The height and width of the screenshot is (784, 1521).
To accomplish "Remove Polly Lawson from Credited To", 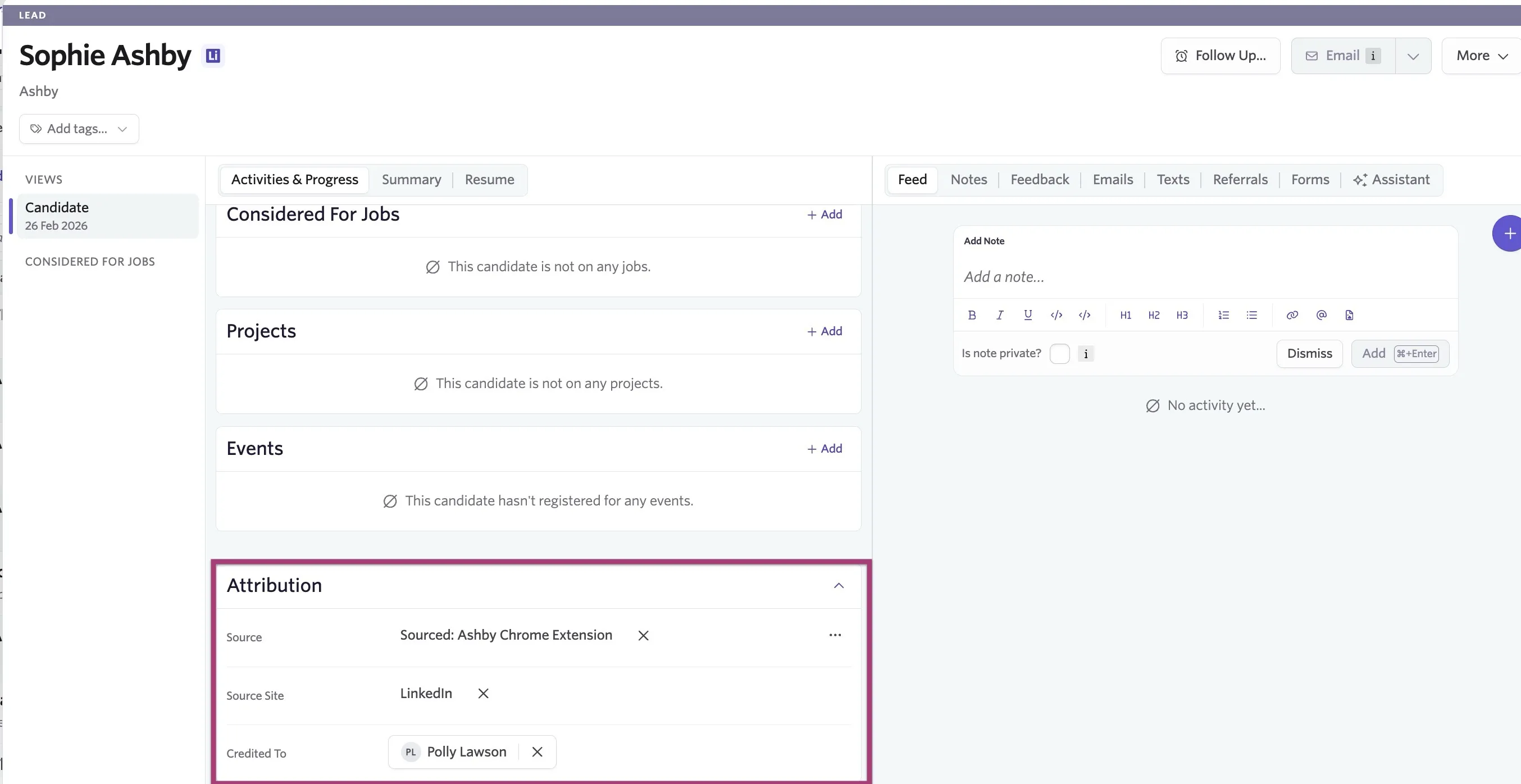I will click(538, 751).
